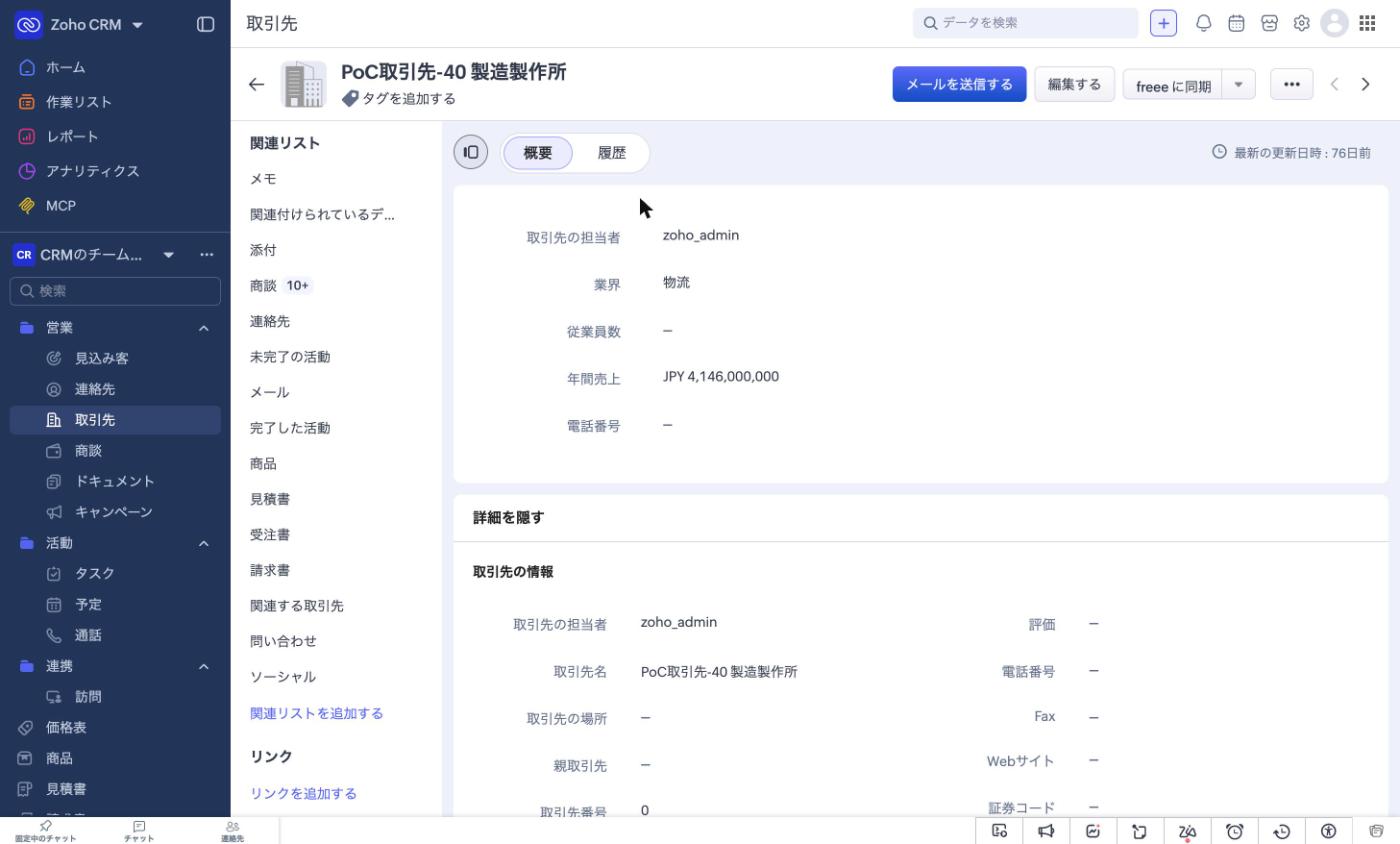Click the 関連リストを追加する link
Screen dimensions: 1400x844
coord(316,714)
